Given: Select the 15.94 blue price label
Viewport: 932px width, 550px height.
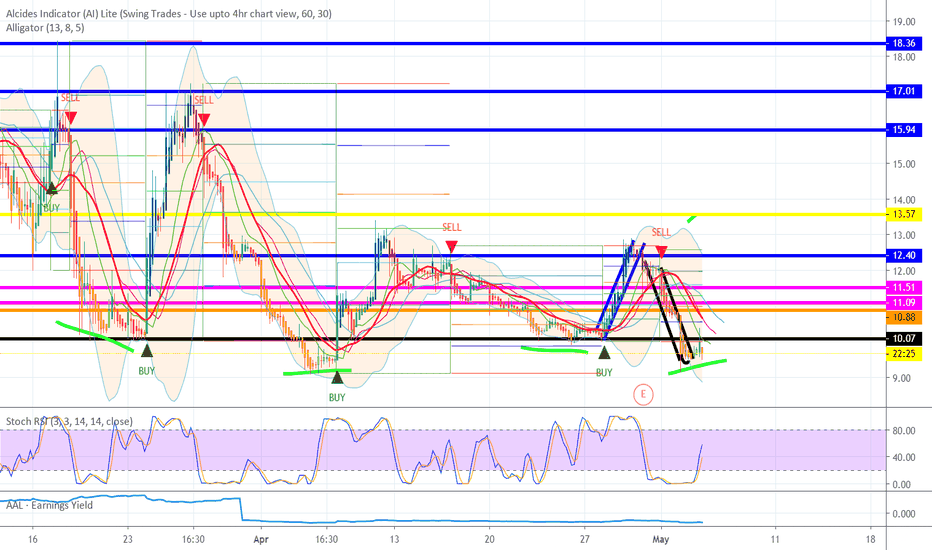Looking at the screenshot, I should [x=903, y=130].
